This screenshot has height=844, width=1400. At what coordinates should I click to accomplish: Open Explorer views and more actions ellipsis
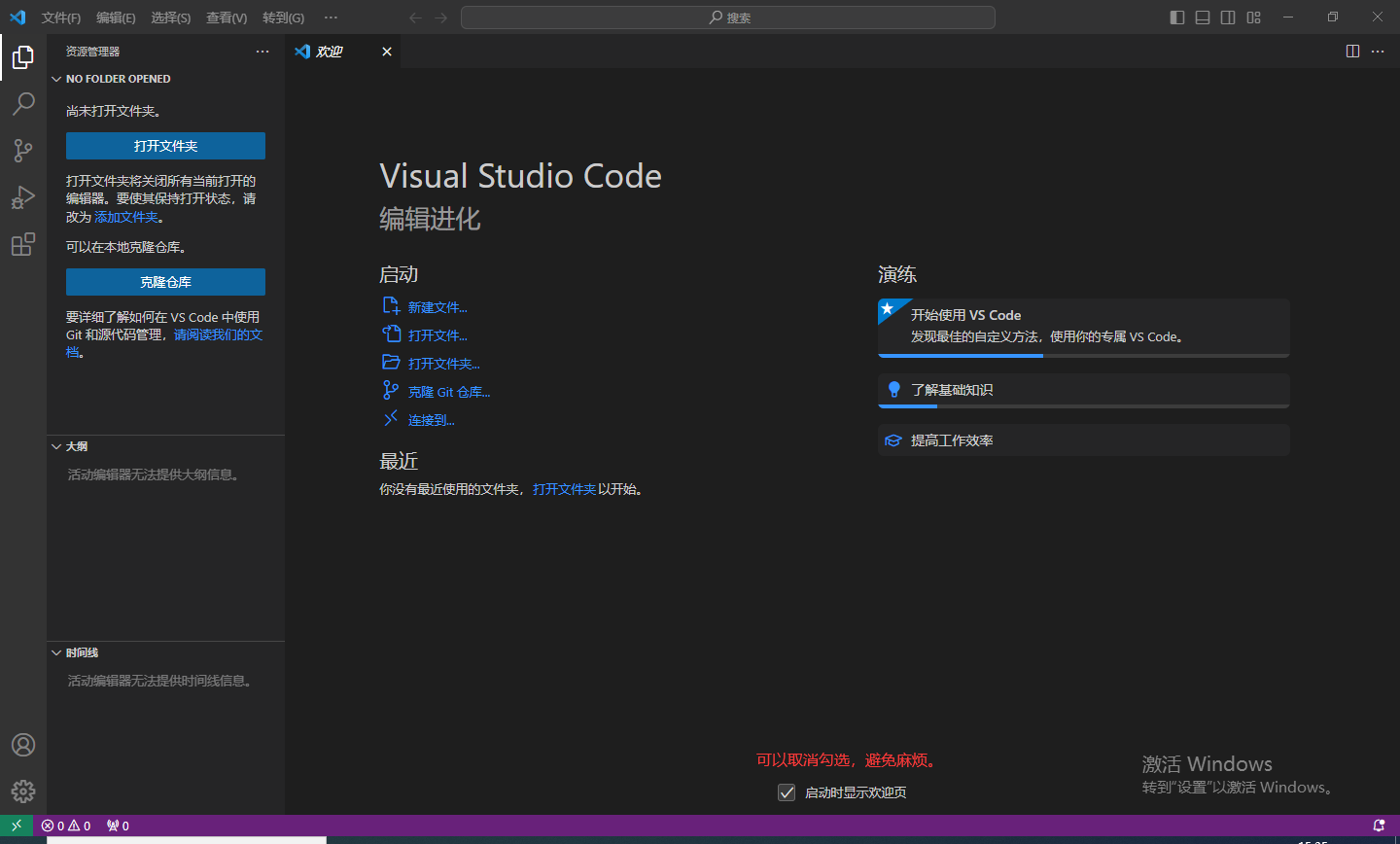[x=262, y=52]
